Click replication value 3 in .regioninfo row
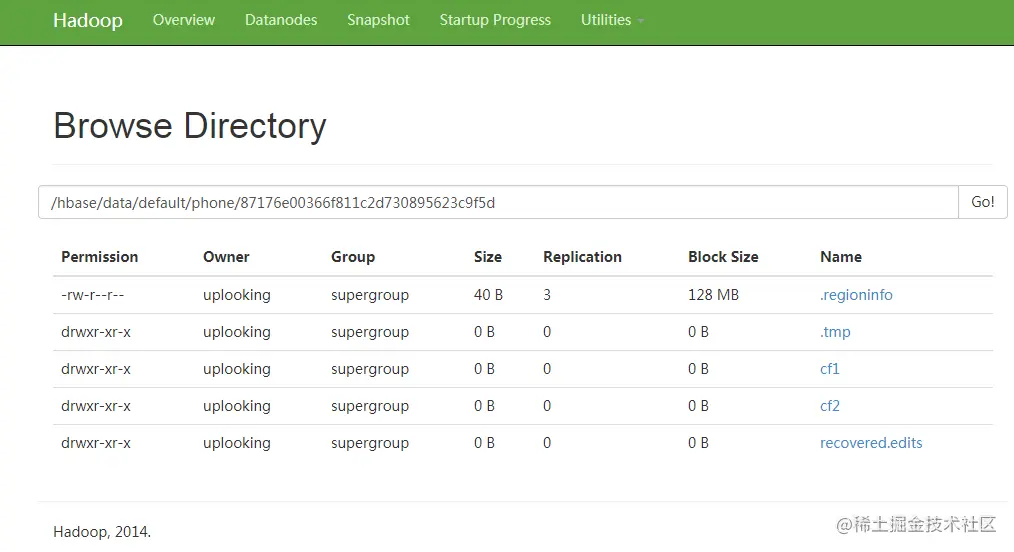Image resolution: width=1014 pixels, height=552 pixels. (547, 295)
